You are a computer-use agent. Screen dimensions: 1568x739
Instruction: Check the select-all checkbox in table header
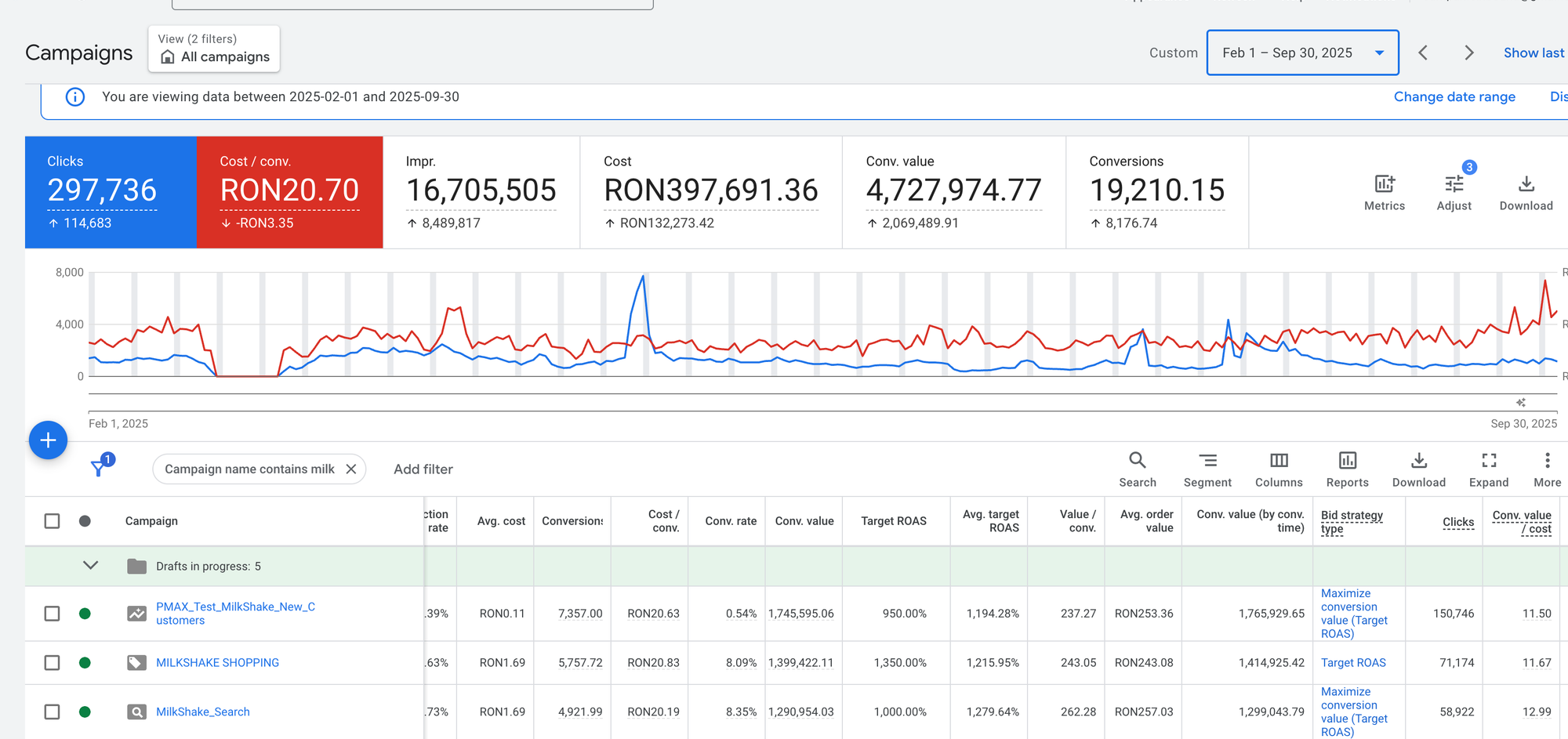click(x=53, y=521)
